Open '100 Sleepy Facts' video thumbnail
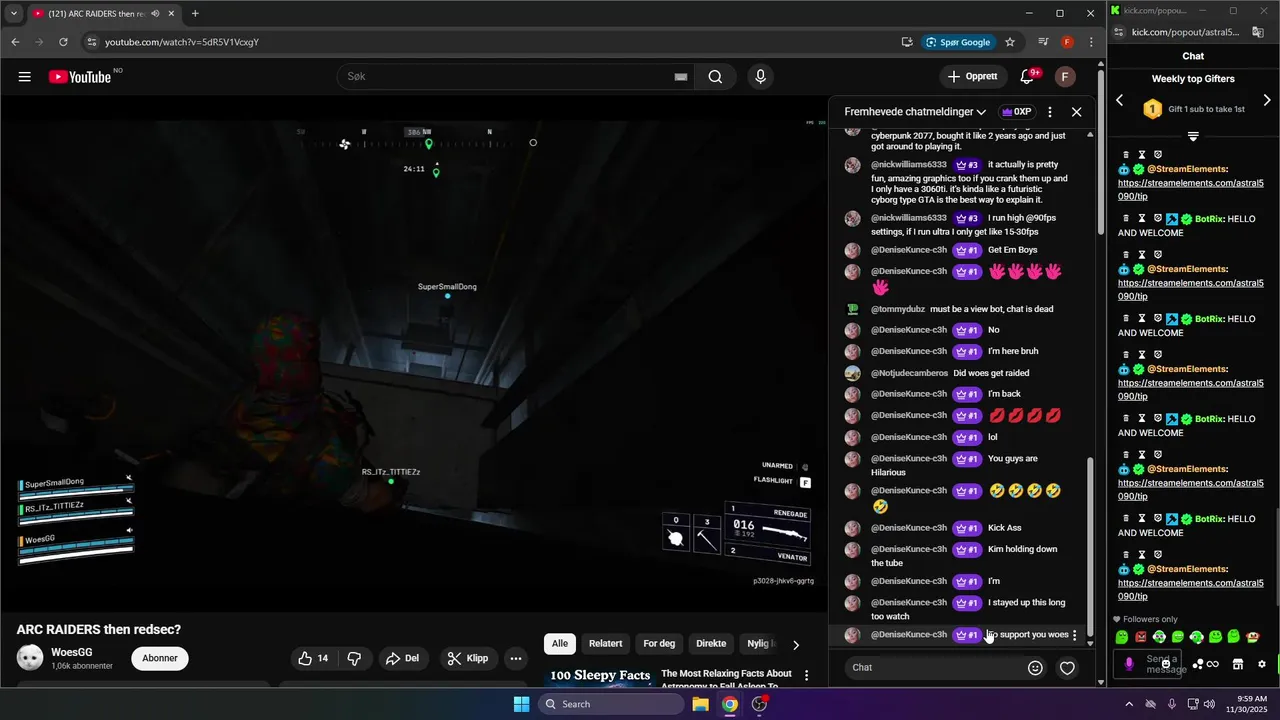 coord(600,676)
